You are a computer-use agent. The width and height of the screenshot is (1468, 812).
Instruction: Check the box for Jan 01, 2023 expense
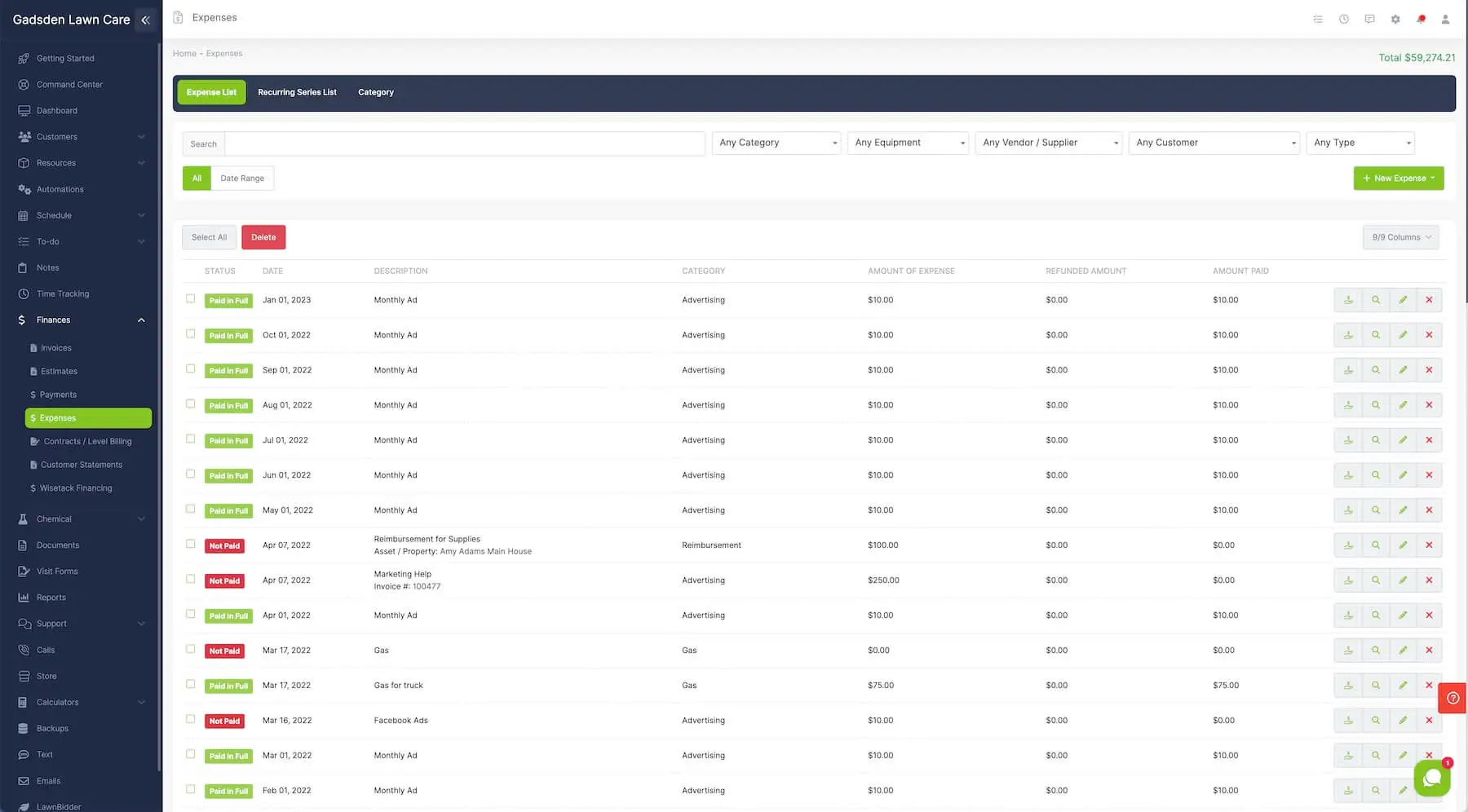(190, 299)
